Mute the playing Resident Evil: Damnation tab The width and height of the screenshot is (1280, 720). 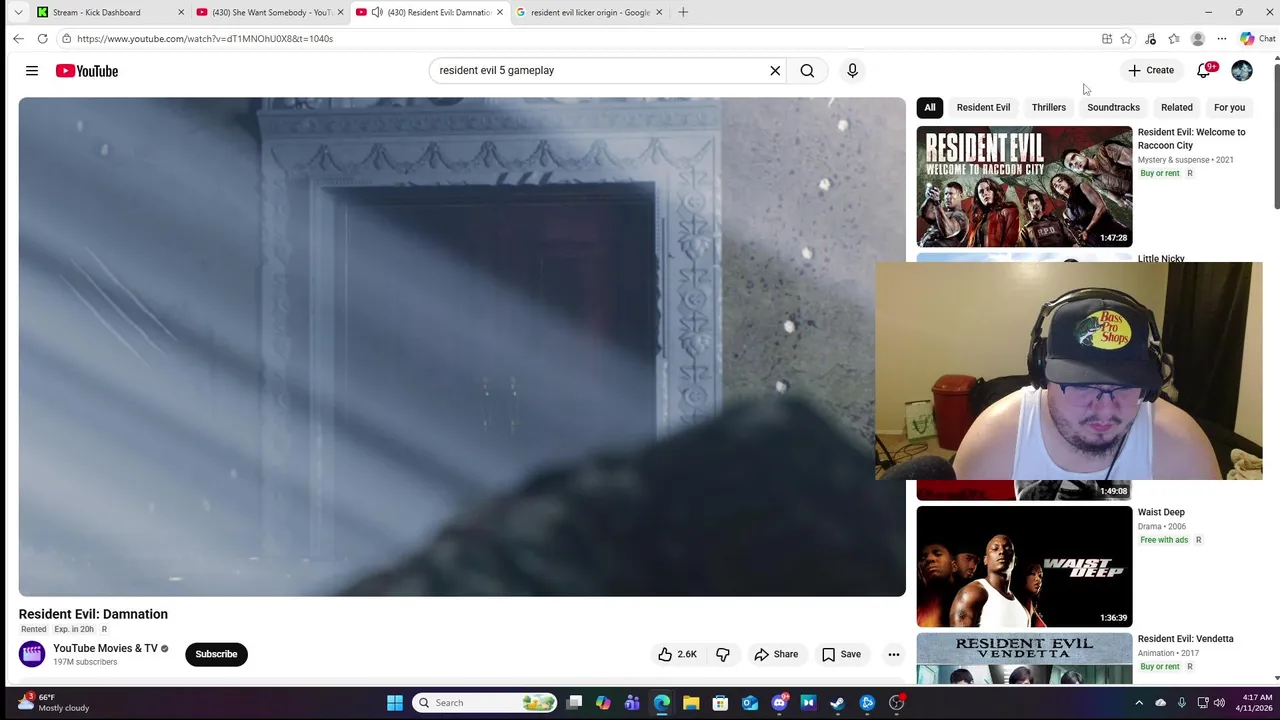coord(377,12)
